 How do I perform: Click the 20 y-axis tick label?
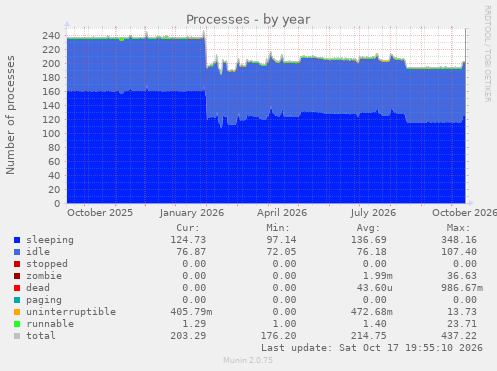[54, 190]
